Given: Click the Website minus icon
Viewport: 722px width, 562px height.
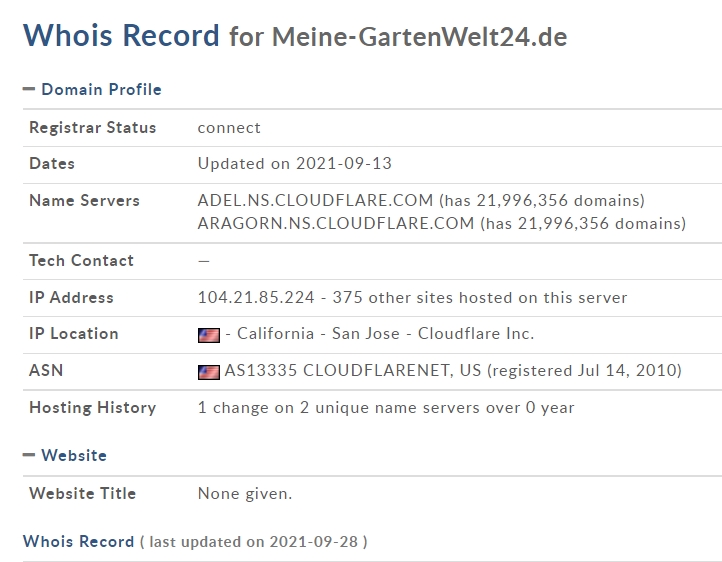Looking at the screenshot, I should (x=29, y=455).
